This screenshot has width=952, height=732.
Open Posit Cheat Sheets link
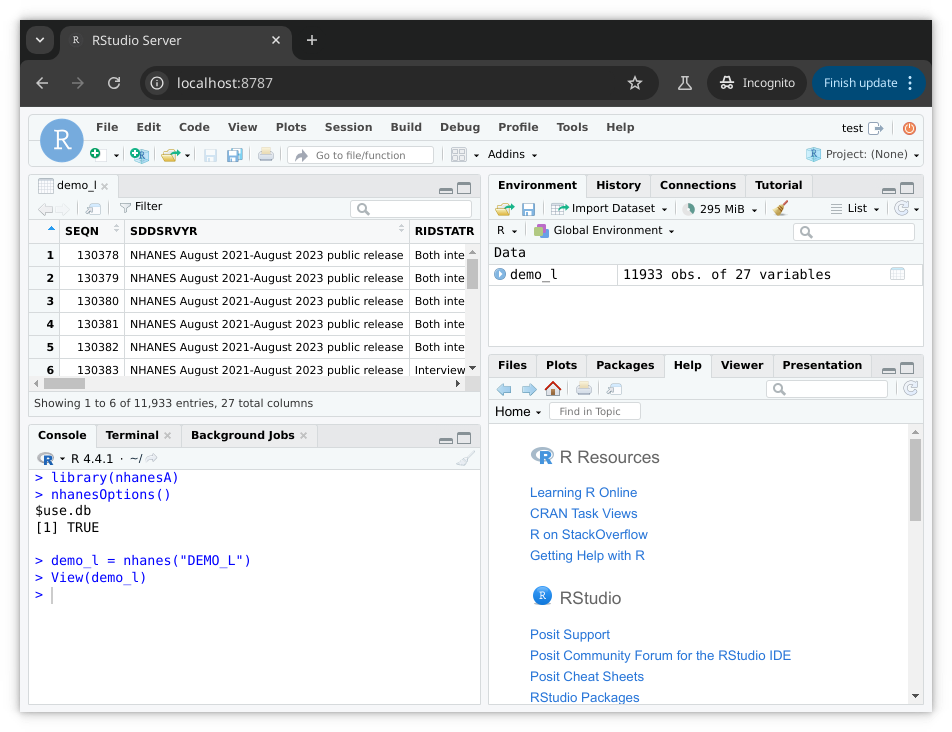pyautogui.click(x=586, y=677)
